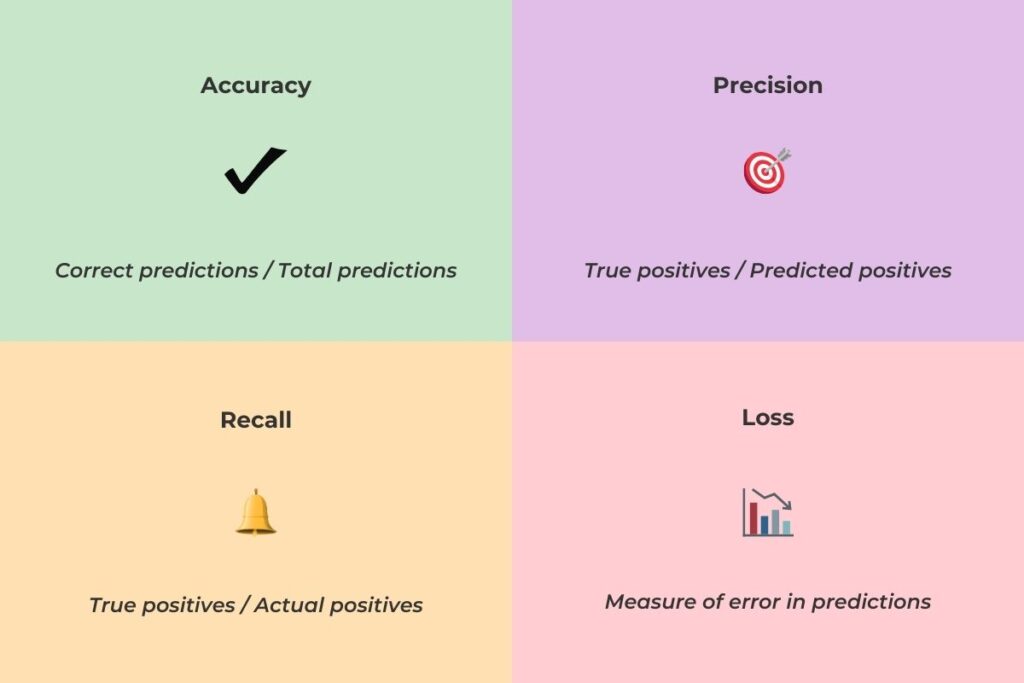Select the Precision heading
The image size is (1024, 683).
[x=767, y=86]
